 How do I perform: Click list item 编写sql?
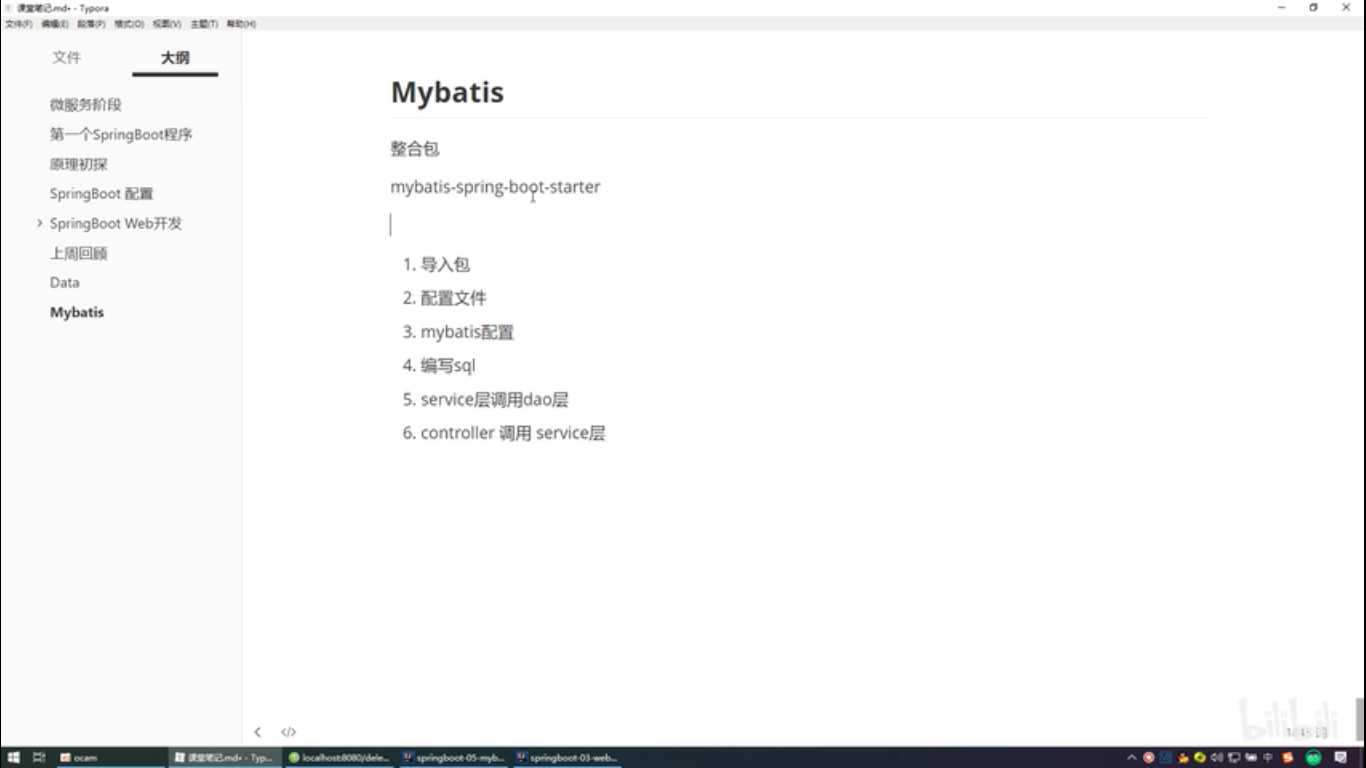448,366
